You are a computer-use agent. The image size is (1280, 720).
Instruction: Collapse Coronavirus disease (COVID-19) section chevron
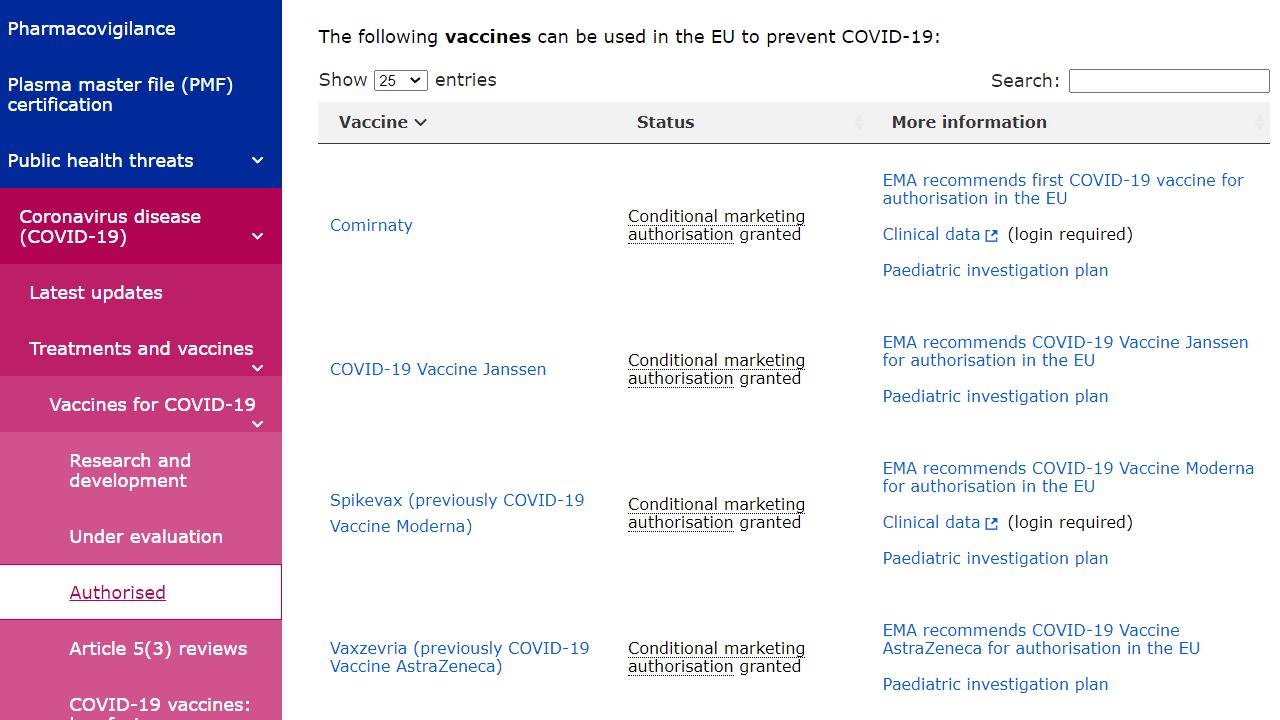[x=257, y=237]
